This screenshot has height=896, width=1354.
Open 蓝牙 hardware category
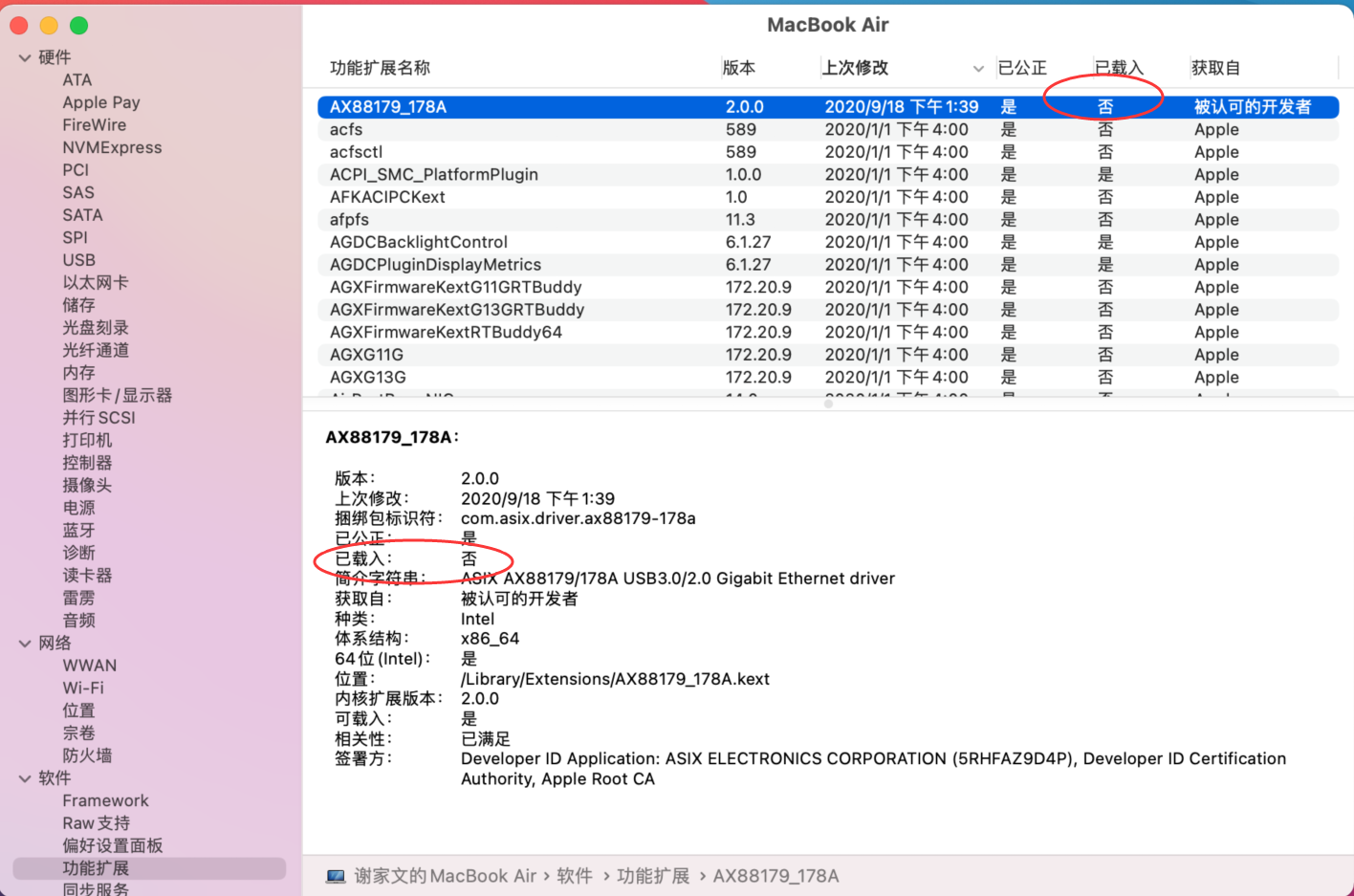[x=78, y=531]
